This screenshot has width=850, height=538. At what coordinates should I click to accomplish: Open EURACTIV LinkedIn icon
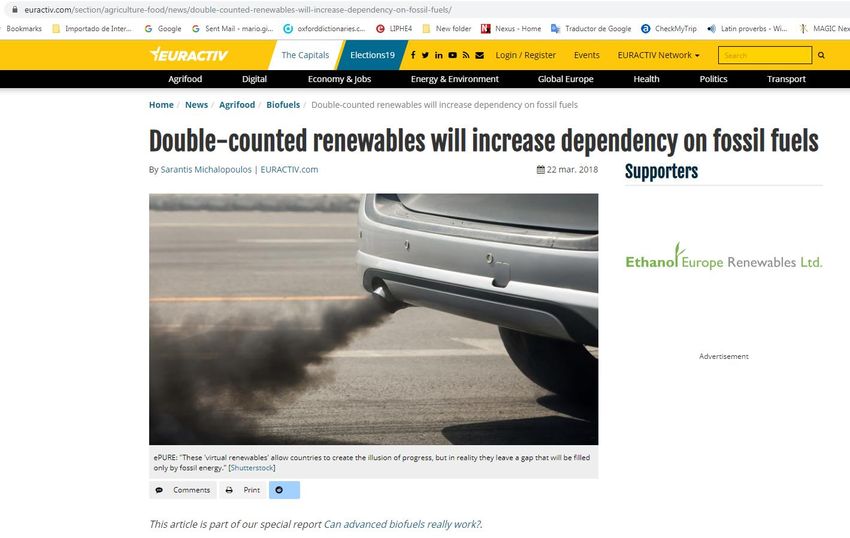439,55
